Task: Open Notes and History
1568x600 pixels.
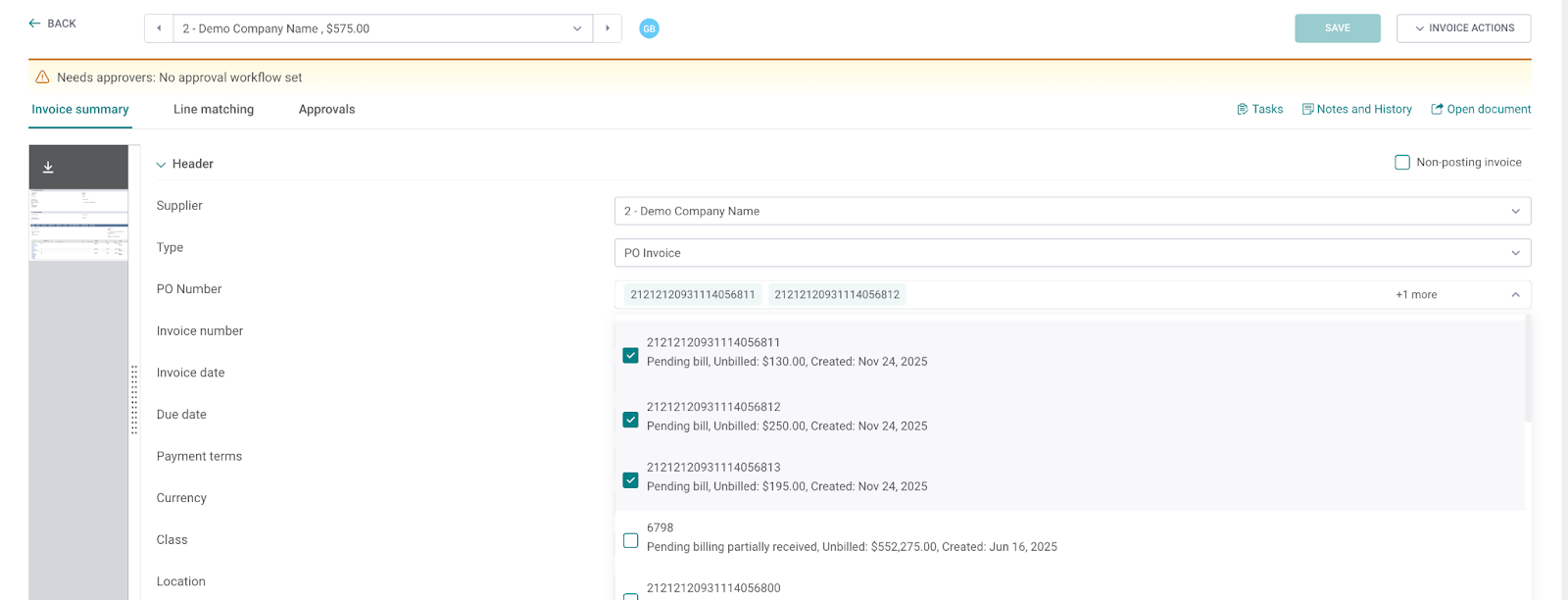Action: pos(1356,110)
